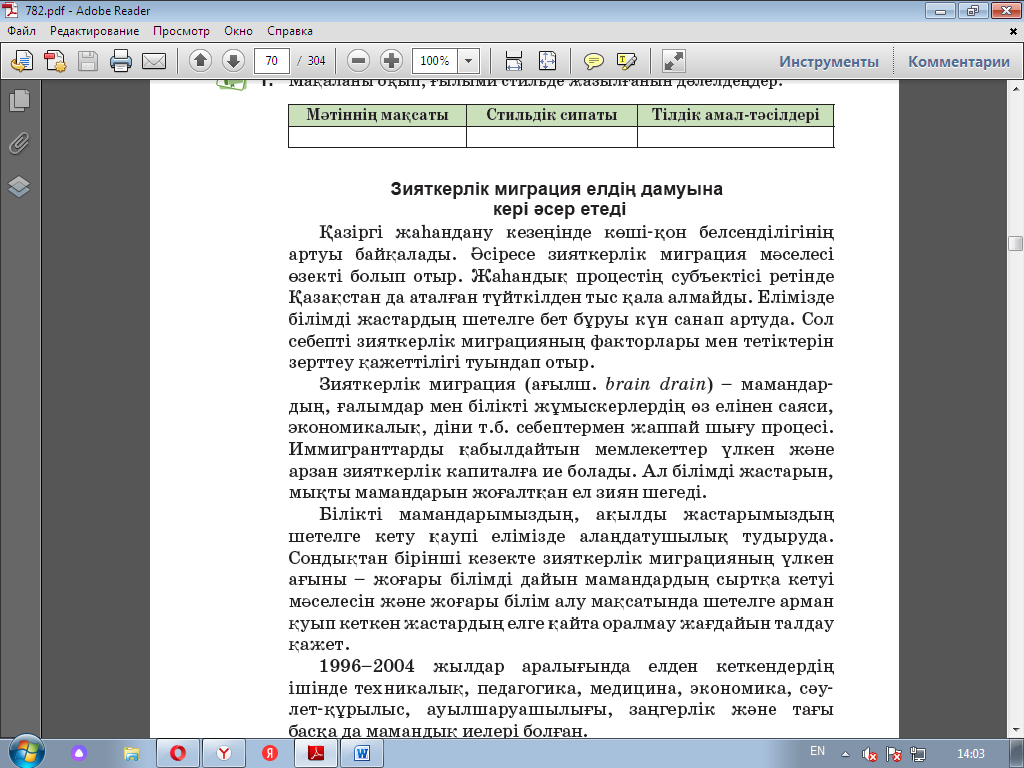Click the Create PDF online toolbar icon

(x=22, y=61)
